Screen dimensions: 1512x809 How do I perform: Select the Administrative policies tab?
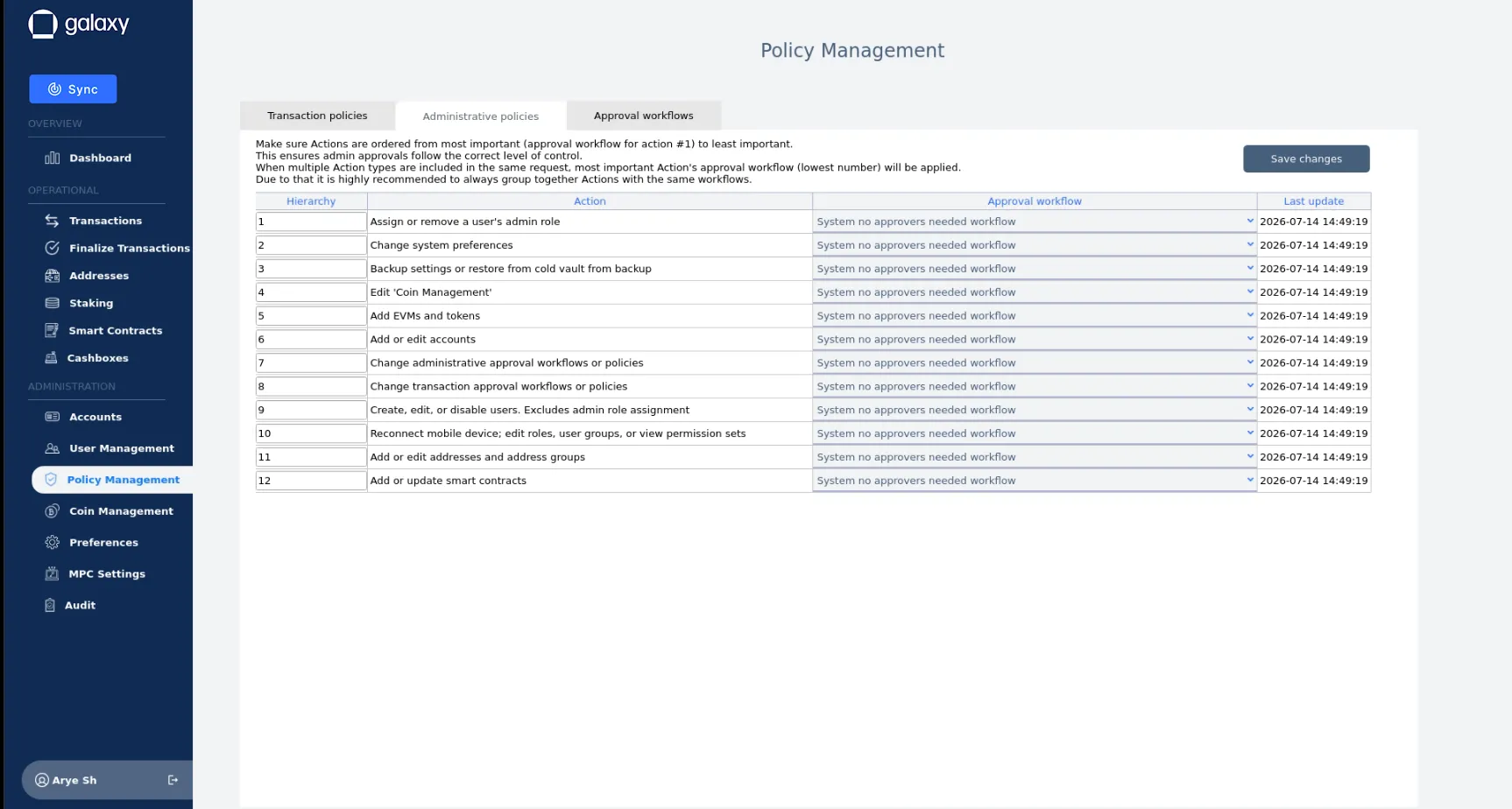click(x=481, y=116)
